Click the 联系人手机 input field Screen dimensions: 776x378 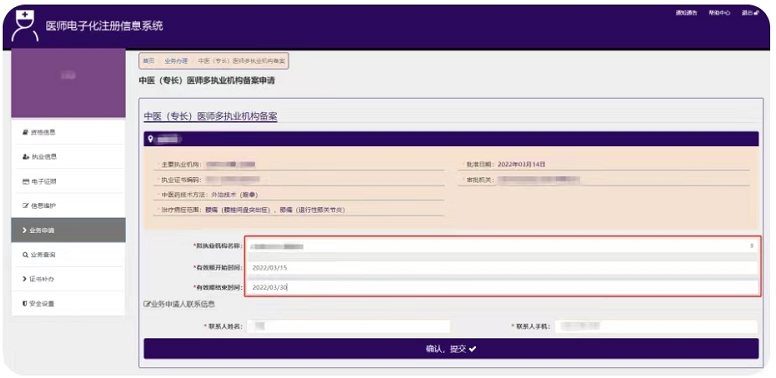point(656,327)
